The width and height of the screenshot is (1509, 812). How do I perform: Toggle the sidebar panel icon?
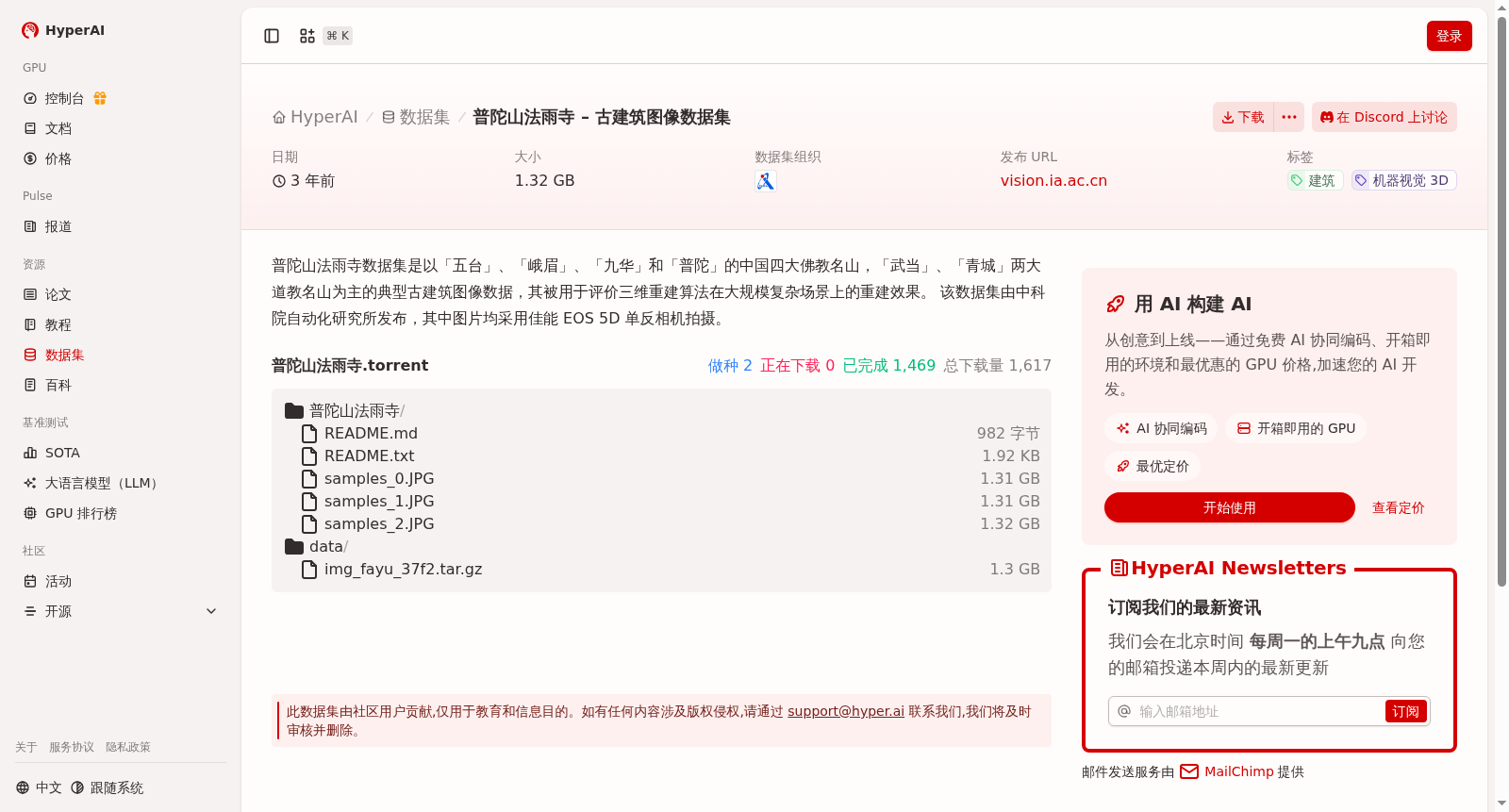(272, 36)
